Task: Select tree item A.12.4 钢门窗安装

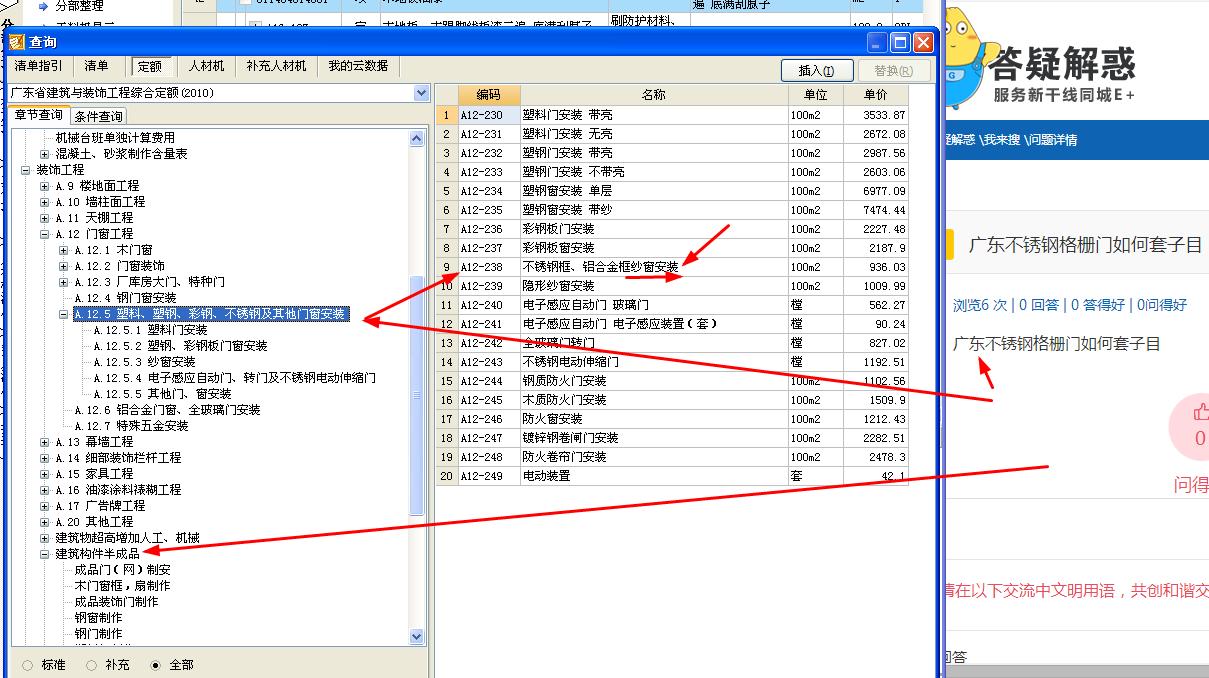Action: click(125, 298)
